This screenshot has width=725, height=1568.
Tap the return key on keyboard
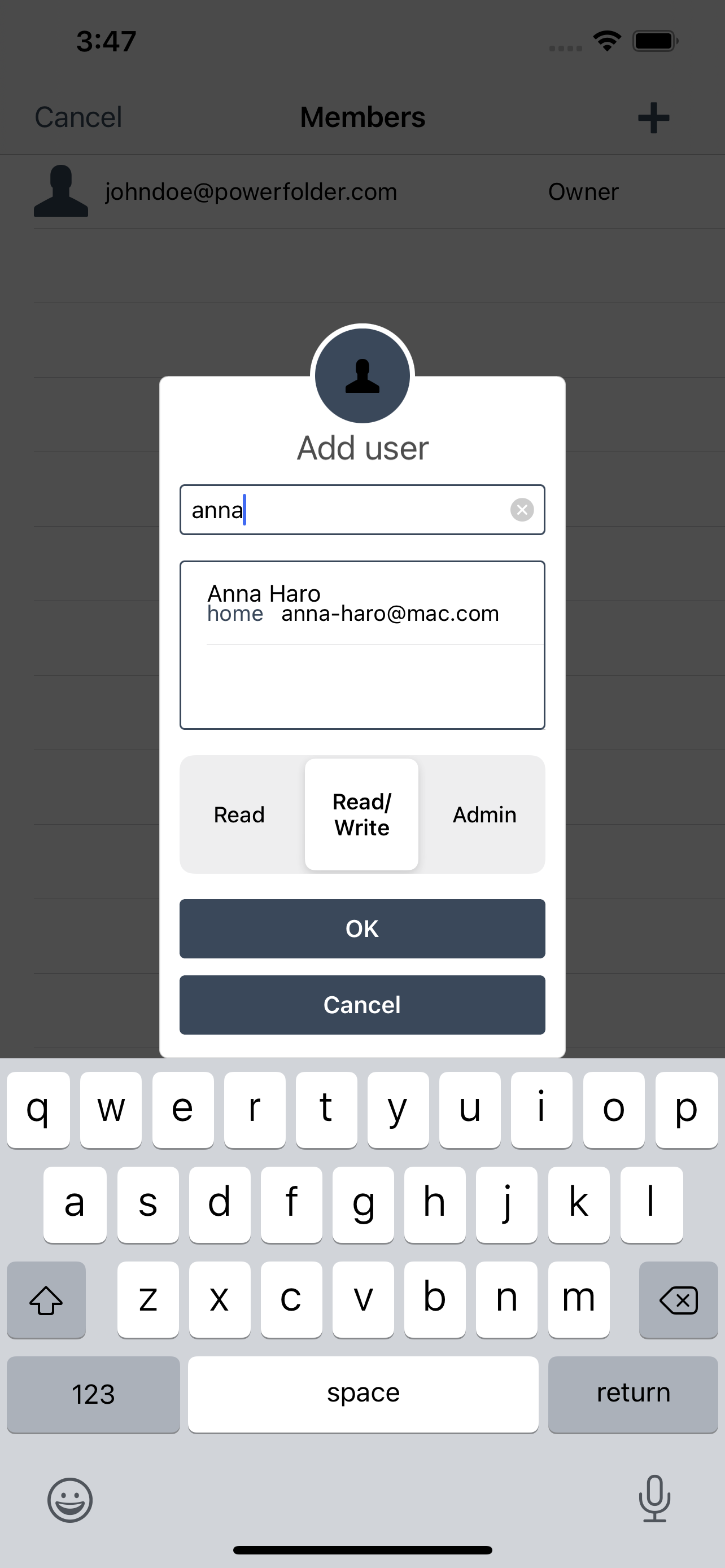pyautogui.click(x=633, y=1394)
